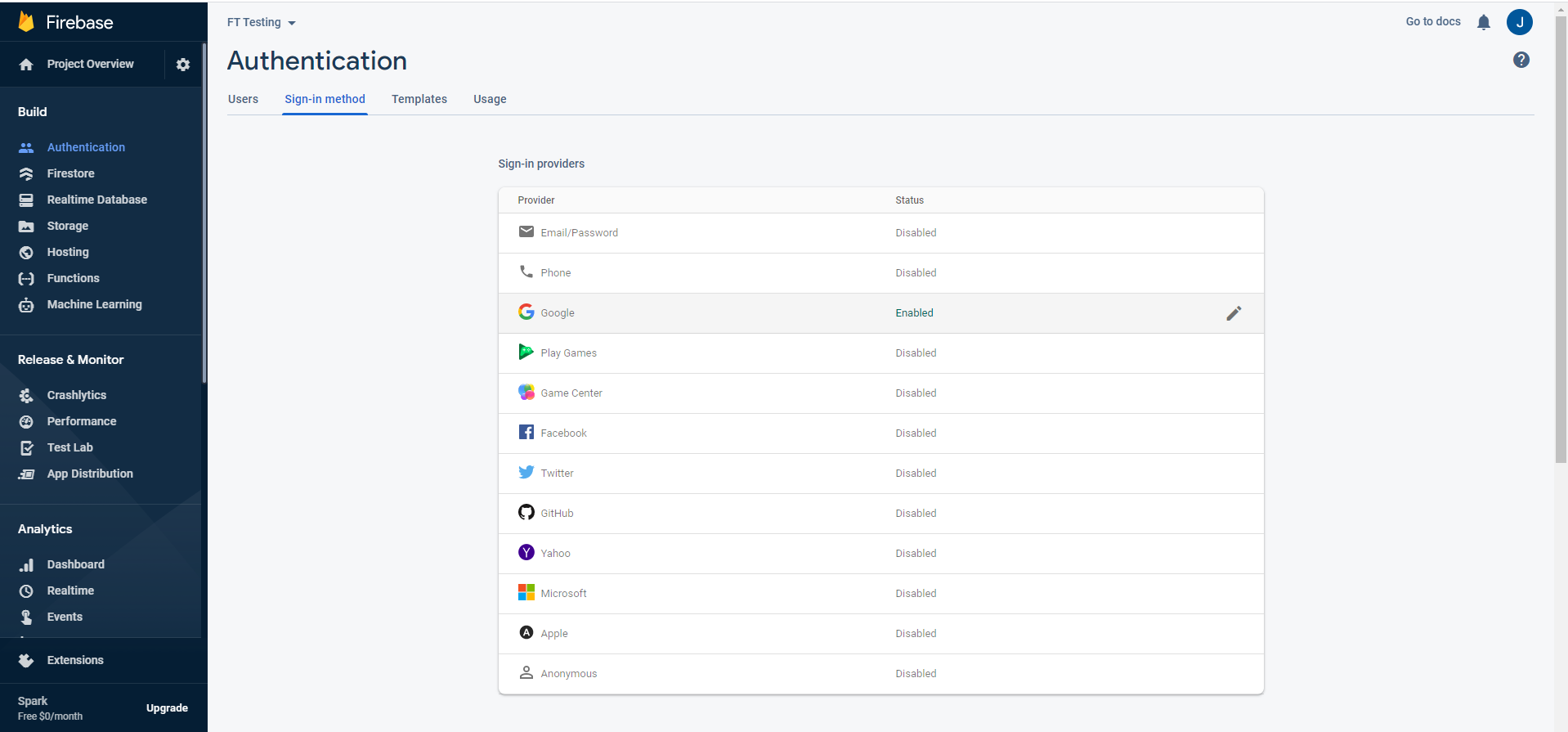1568x732 pixels.
Task: Open project settings gear icon
Action: [183, 64]
